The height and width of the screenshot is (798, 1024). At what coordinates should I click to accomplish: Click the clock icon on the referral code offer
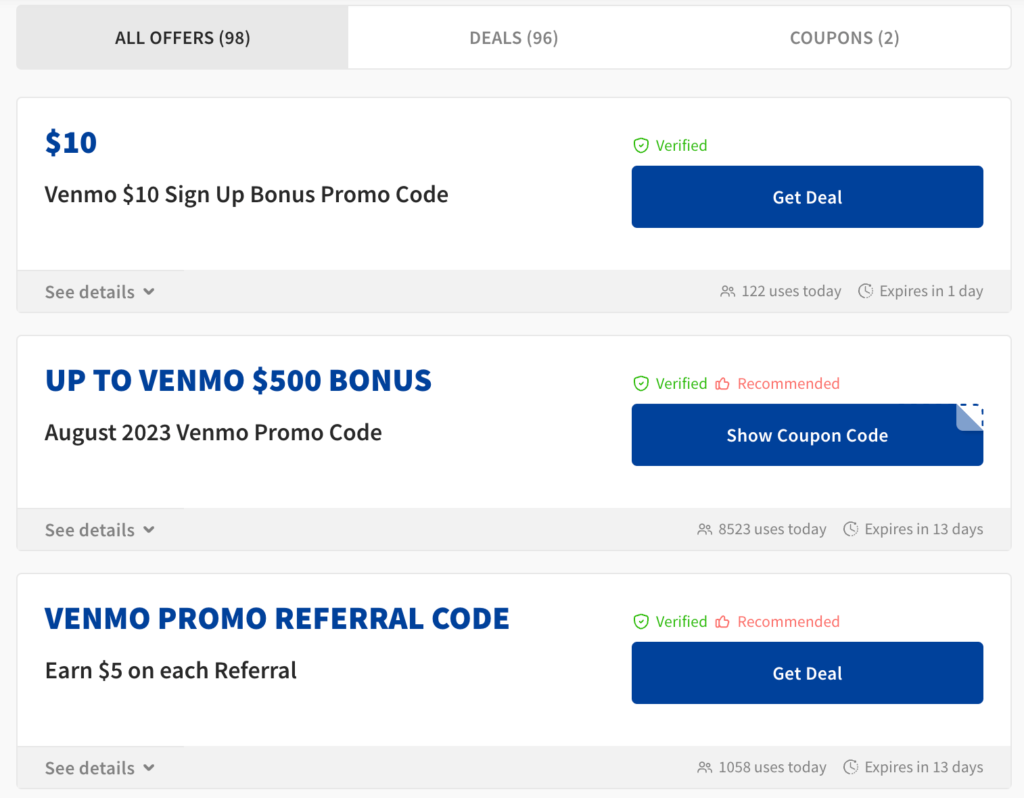[851, 767]
